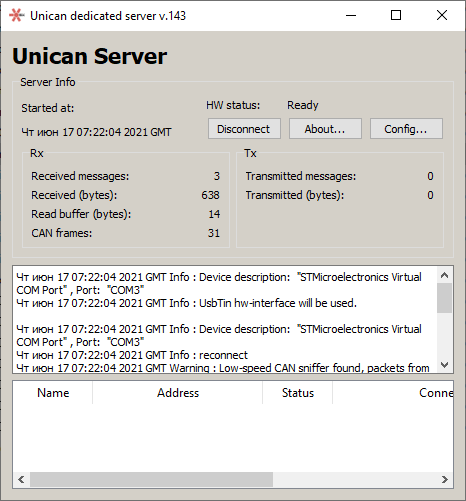Click the log line ending with 'reconnect'
The width and height of the screenshot is (466, 501).
(x=132, y=355)
